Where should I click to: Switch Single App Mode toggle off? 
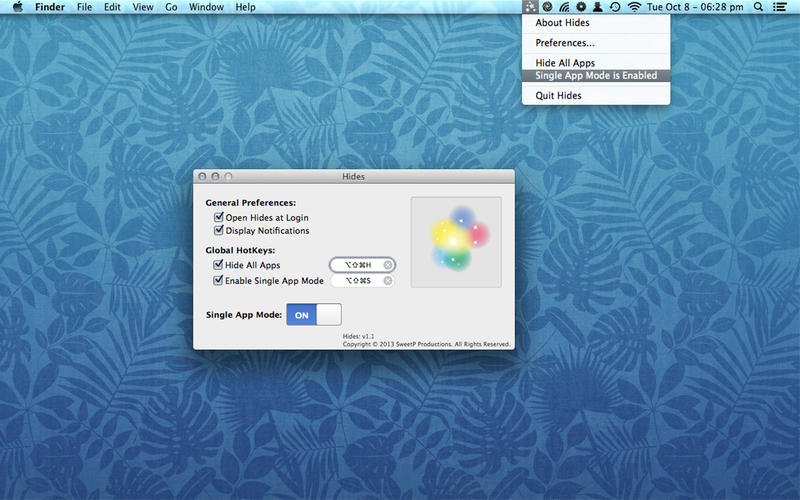pos(314,315)
